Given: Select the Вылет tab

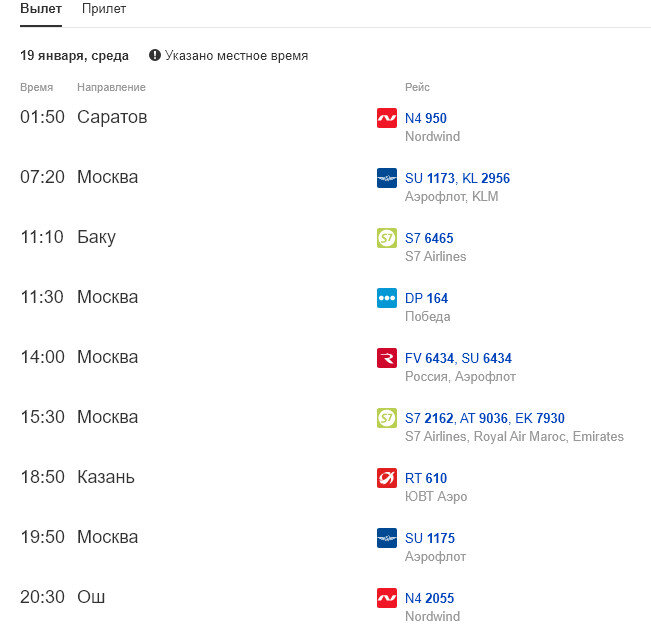Looking at the screenshot, I should click(x=41, y=9).
